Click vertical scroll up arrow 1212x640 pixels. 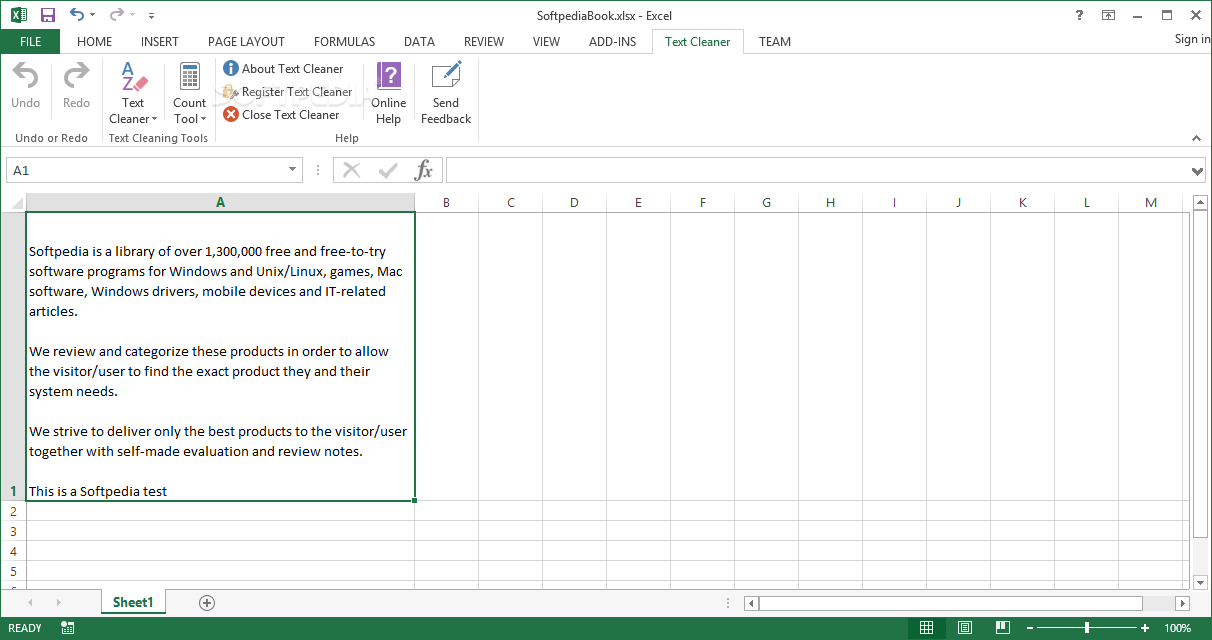click(x=1201, y=203)
